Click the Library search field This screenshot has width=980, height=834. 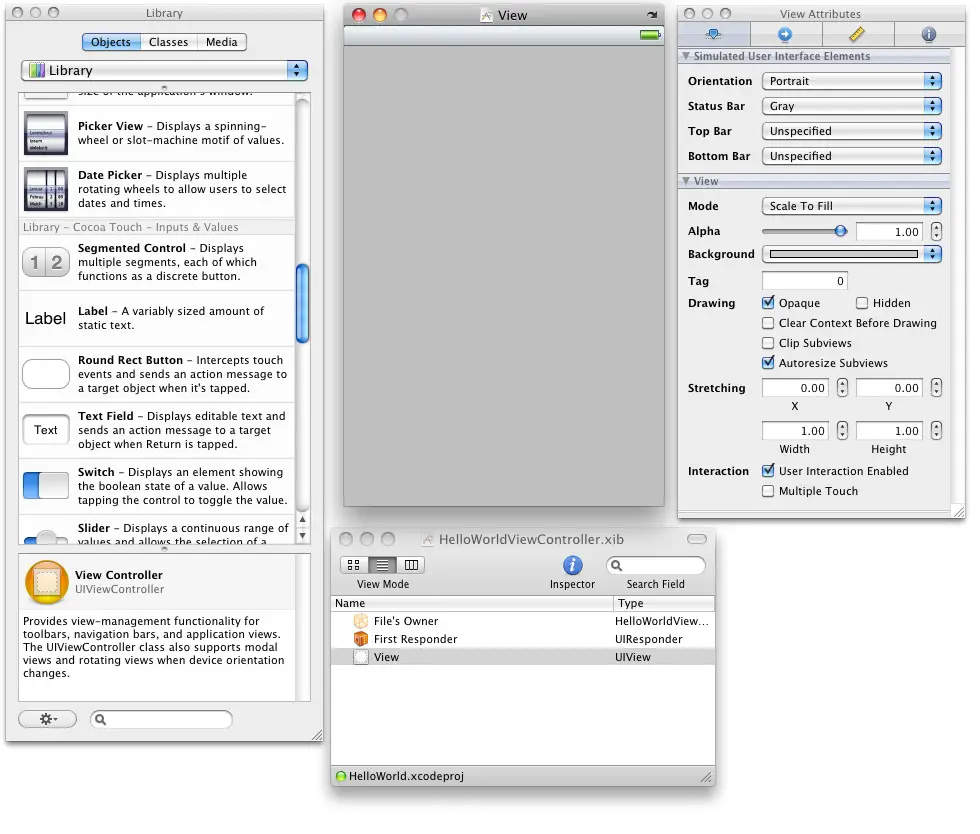160,718
